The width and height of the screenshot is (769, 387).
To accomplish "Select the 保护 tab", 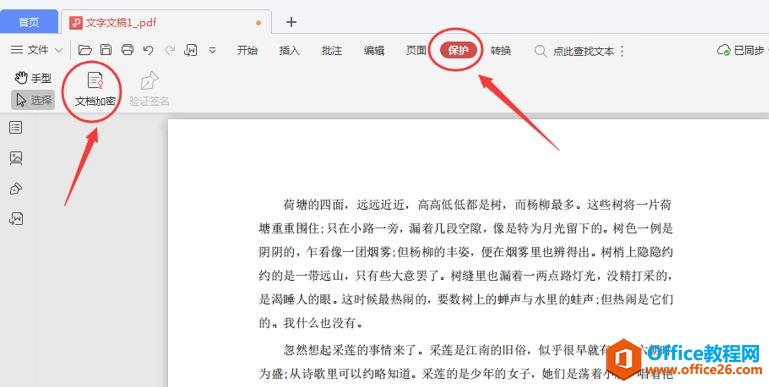I will point(458,50).
